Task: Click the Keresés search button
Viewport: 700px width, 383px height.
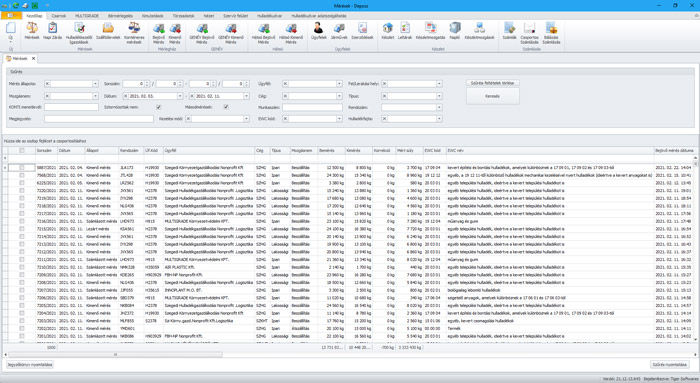Action: click(x=492, y=96)
